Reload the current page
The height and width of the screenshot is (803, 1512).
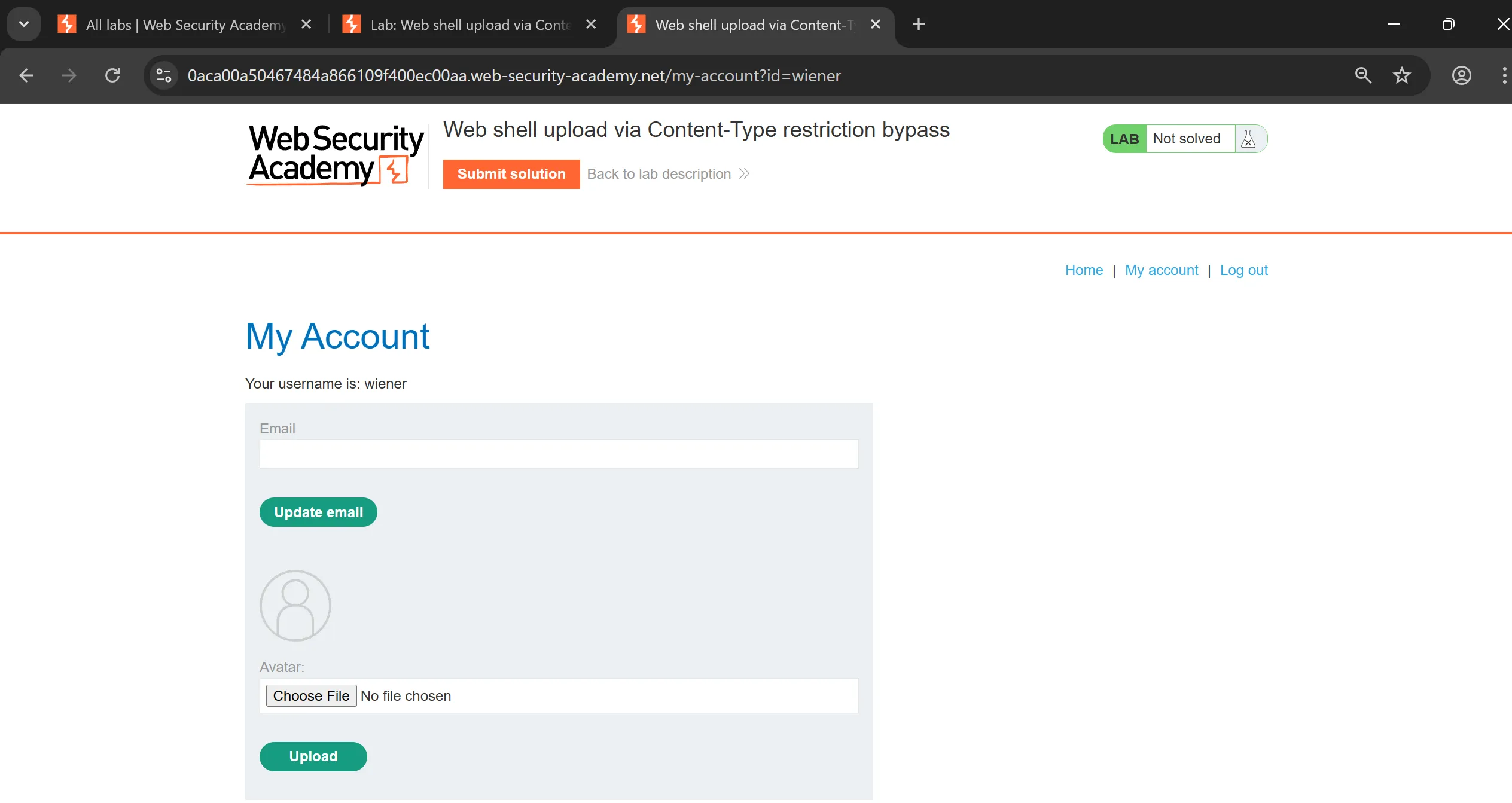pos(112,75)
